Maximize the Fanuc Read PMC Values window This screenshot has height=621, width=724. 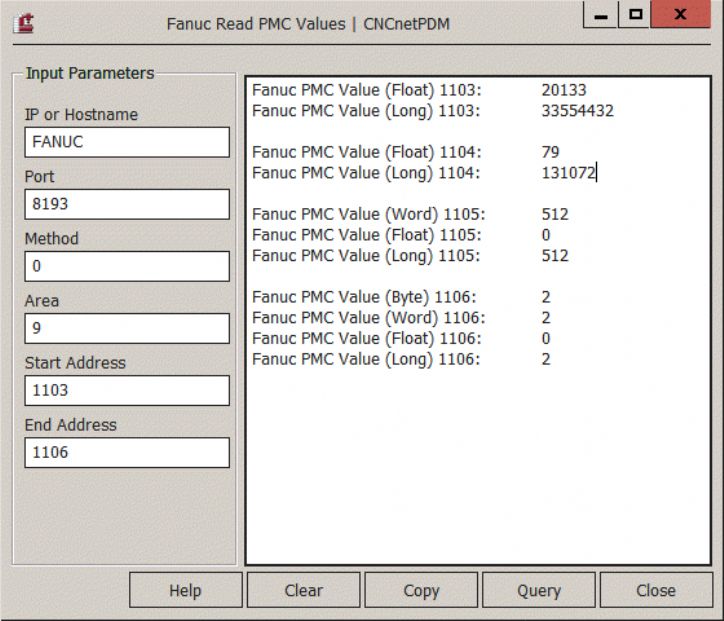635,17
